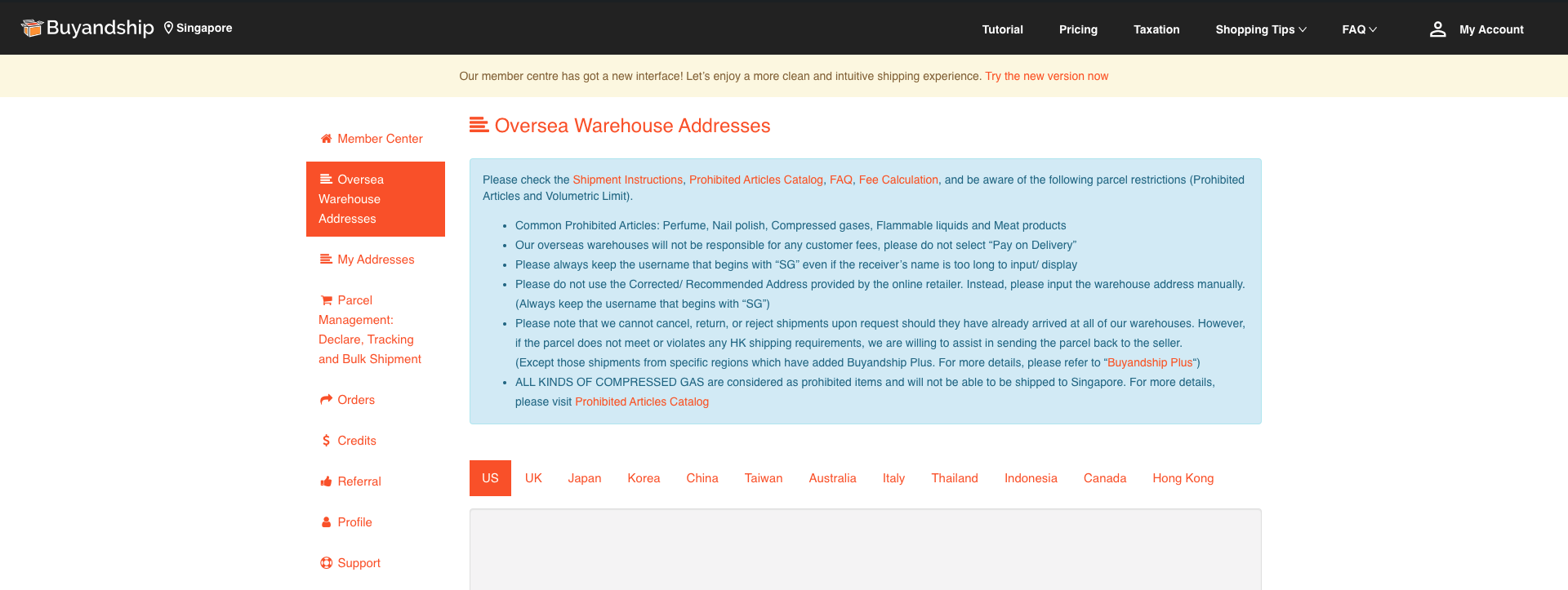Open the Taxation page
1568x590 pixels.
pos(1156,29)
